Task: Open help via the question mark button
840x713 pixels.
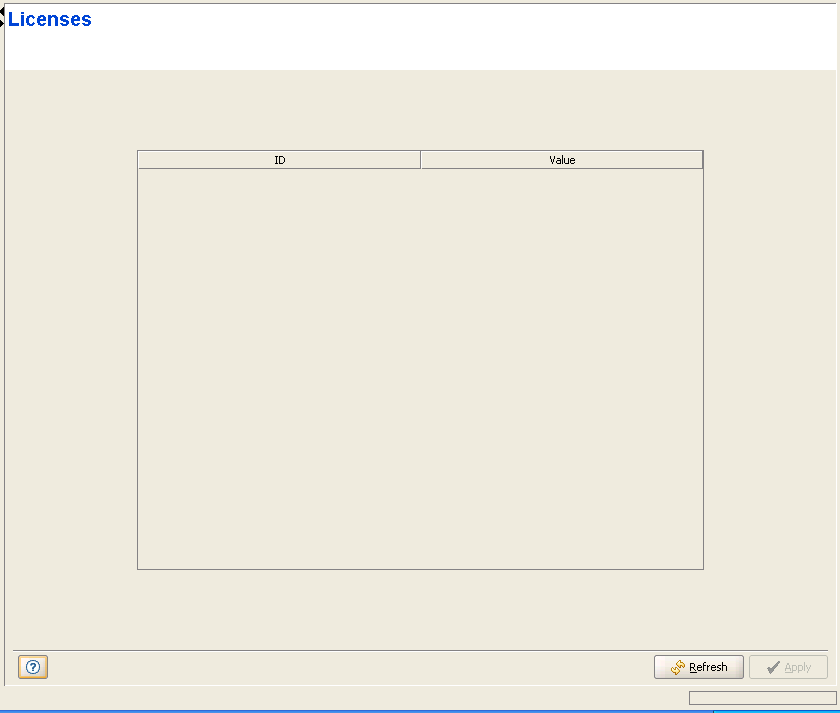Action: click(32, 667)
